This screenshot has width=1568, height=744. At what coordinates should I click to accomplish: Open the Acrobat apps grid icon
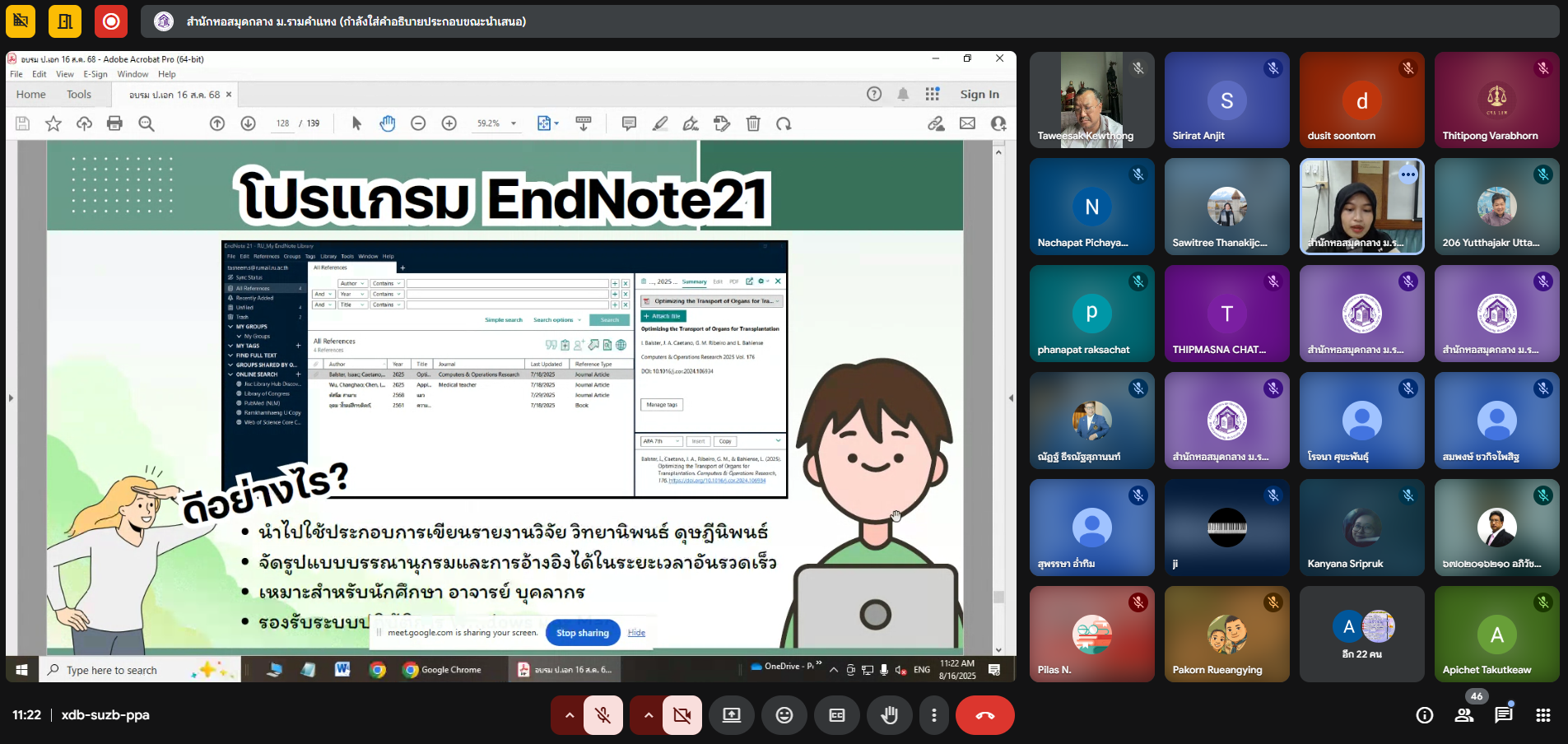932,94
